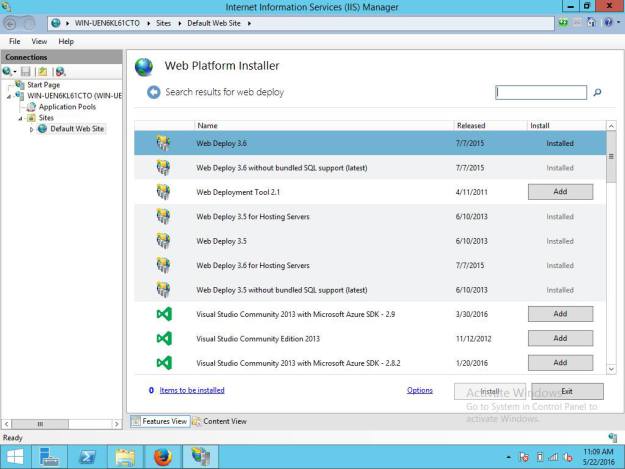Click Visual Studio Community Edition 2013 icon
Viewport: 625px width, 469px height.
(x=164, y=339)
